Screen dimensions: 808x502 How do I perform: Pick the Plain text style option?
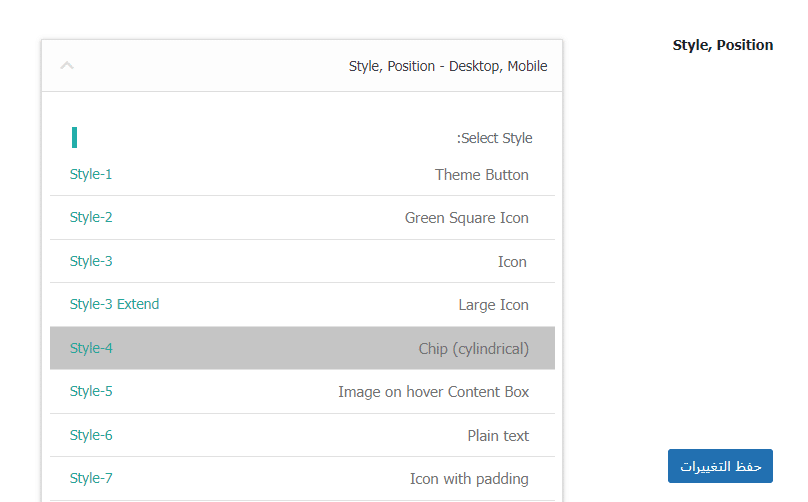[498, 436]
